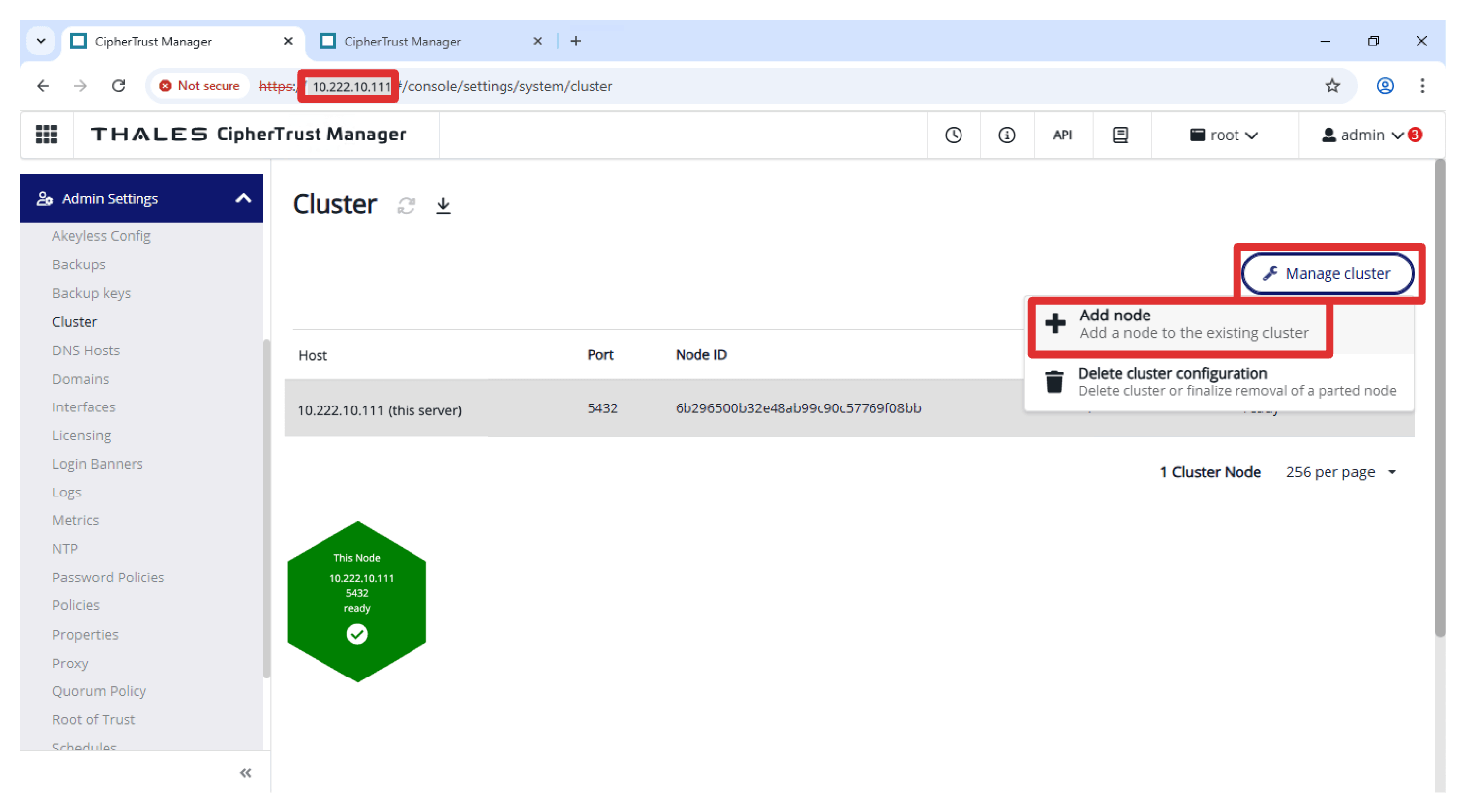Select Cluster in sidebar
The height and width of the screenshot is (812, 1465).
[75, 322]
